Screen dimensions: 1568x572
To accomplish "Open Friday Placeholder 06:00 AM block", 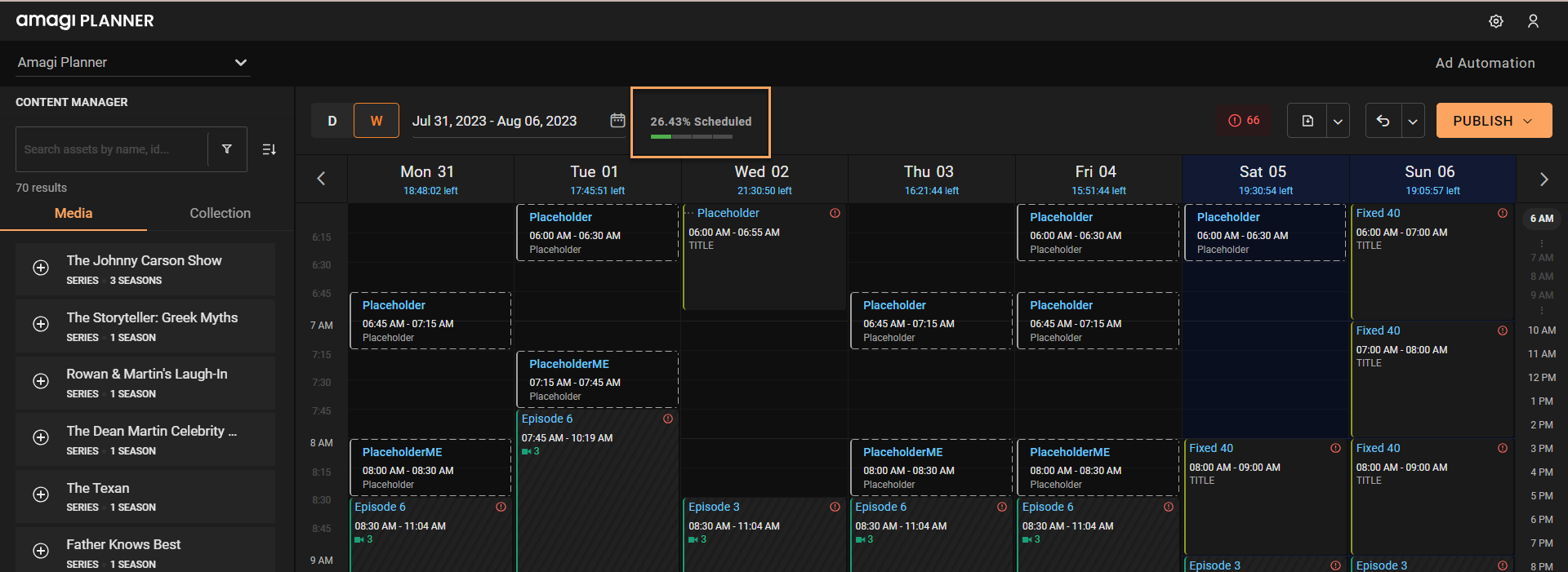I will pos(1098,233).
